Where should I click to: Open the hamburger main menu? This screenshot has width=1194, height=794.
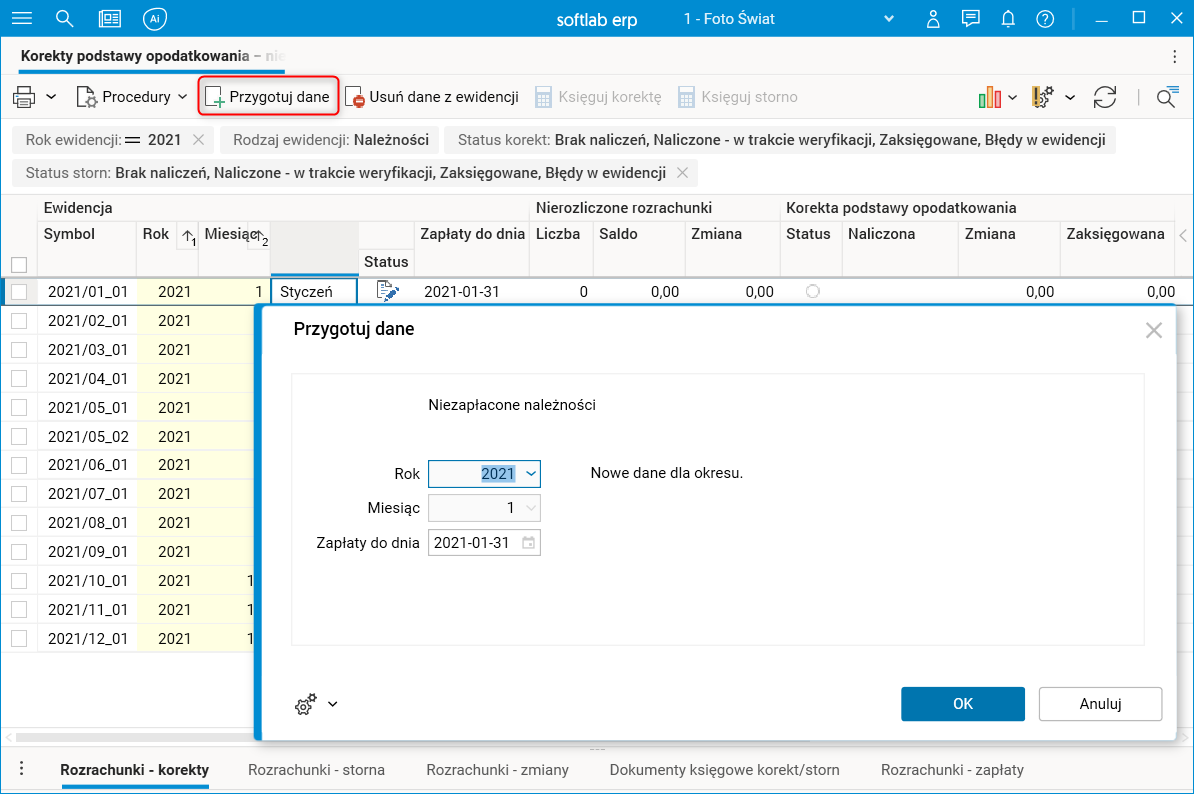pyautogui.click(x=22, y=19)
